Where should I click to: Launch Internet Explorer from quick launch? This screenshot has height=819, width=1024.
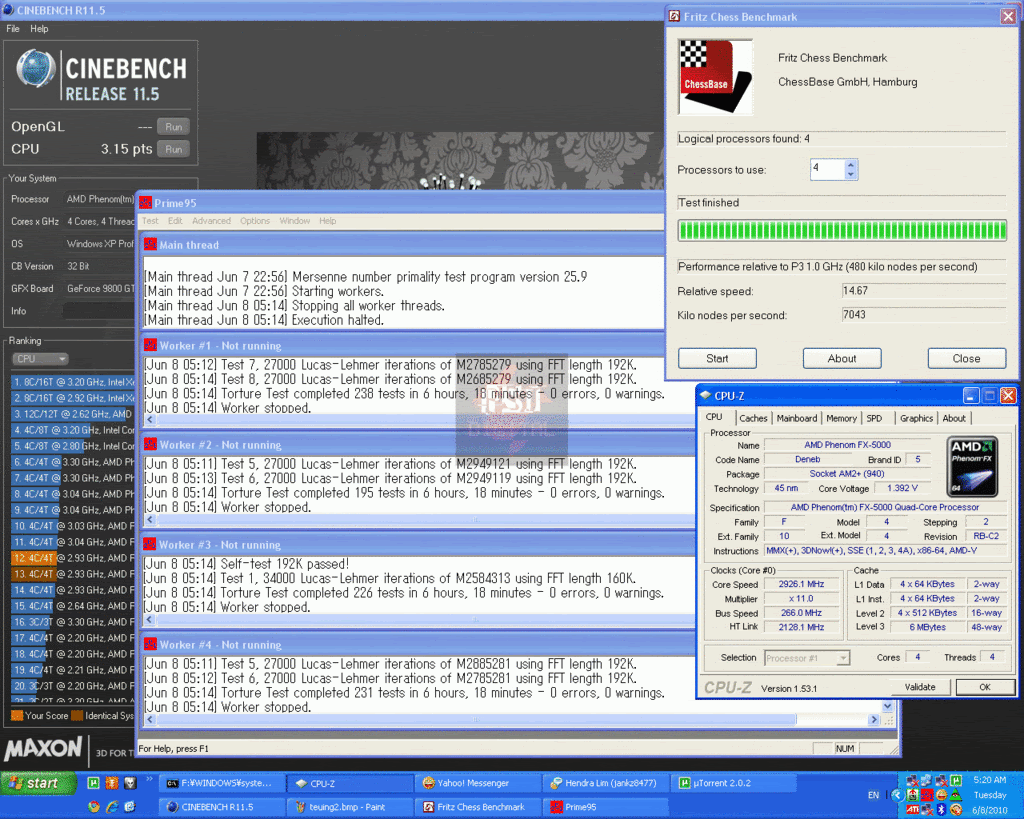112,807
